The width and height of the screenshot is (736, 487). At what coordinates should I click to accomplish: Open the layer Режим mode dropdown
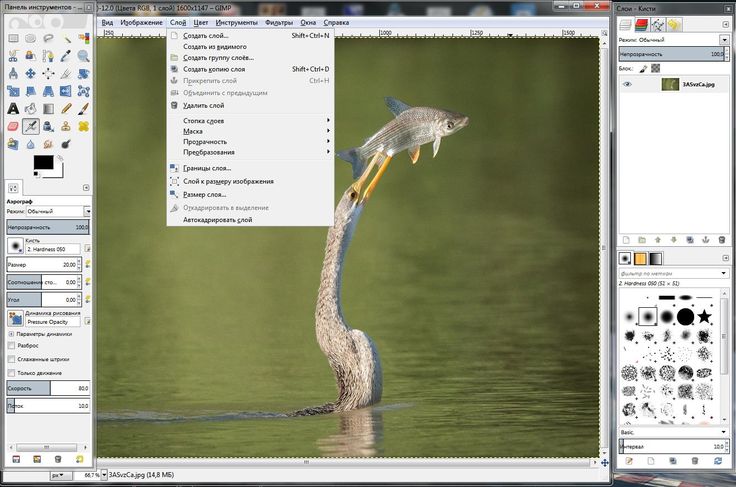coord(724,40)
